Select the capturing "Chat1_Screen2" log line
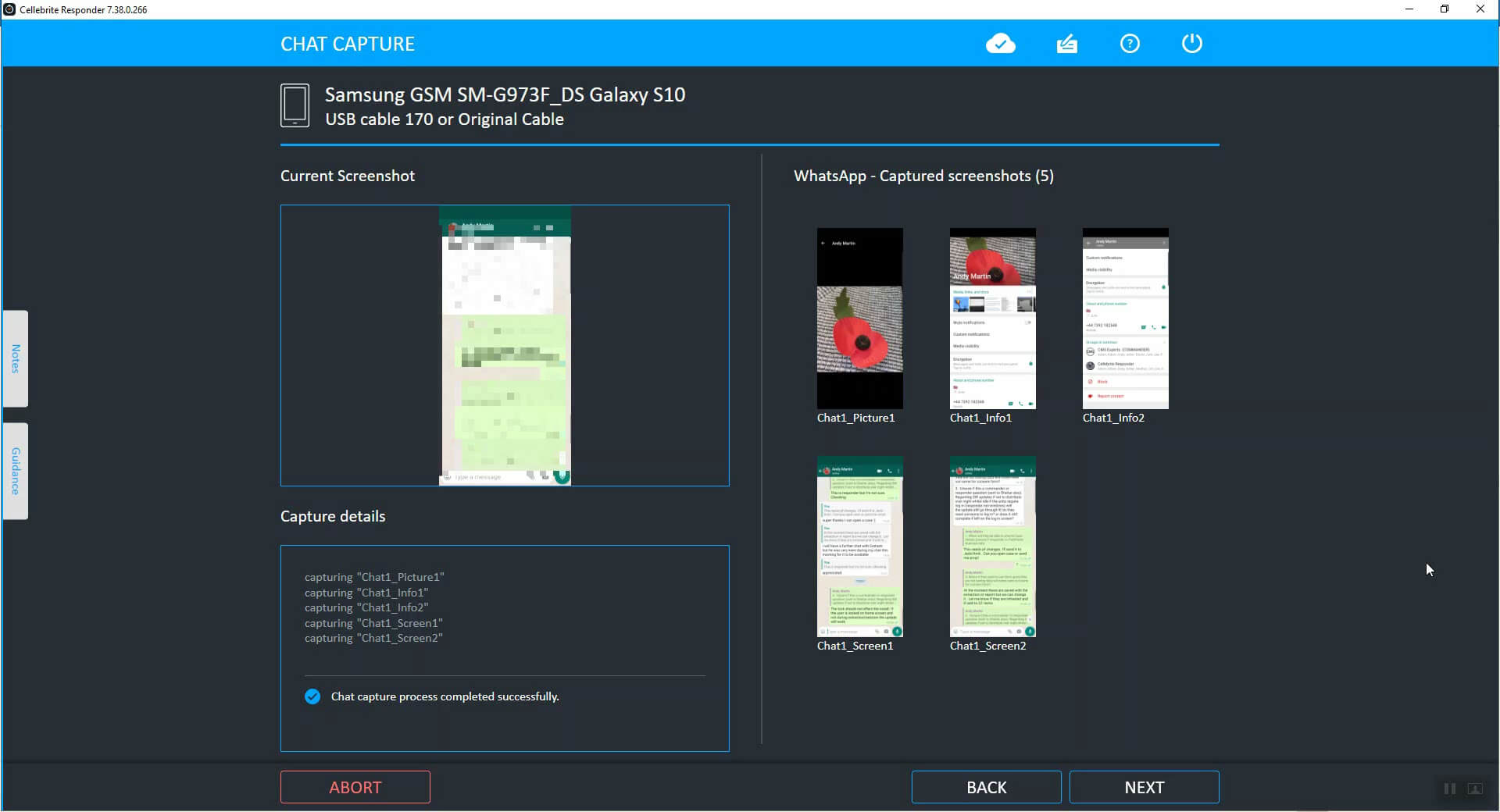1500x812 pixels. pos(373,638)
